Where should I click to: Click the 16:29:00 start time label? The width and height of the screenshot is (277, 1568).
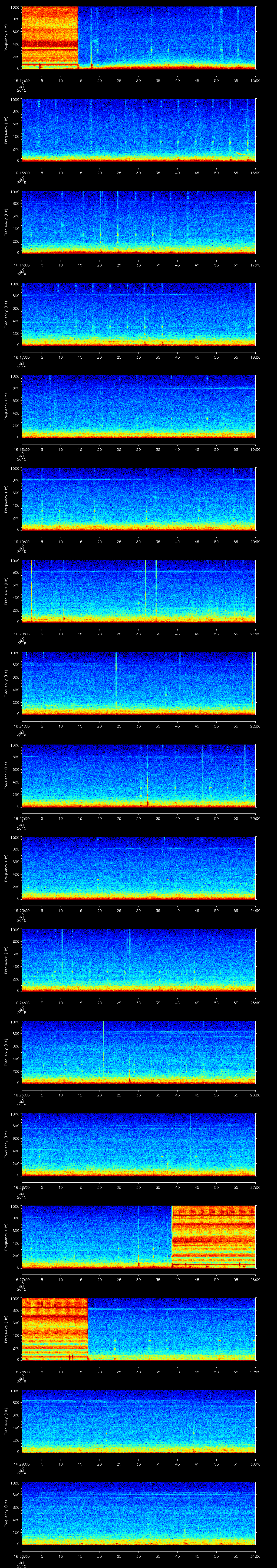point(21,1464)
